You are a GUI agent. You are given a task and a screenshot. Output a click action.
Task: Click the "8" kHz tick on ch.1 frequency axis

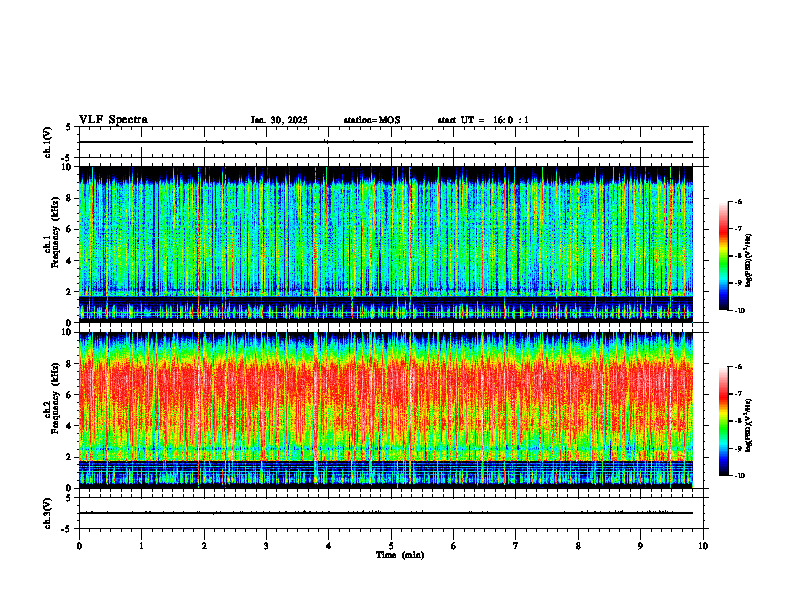(69, 198)
